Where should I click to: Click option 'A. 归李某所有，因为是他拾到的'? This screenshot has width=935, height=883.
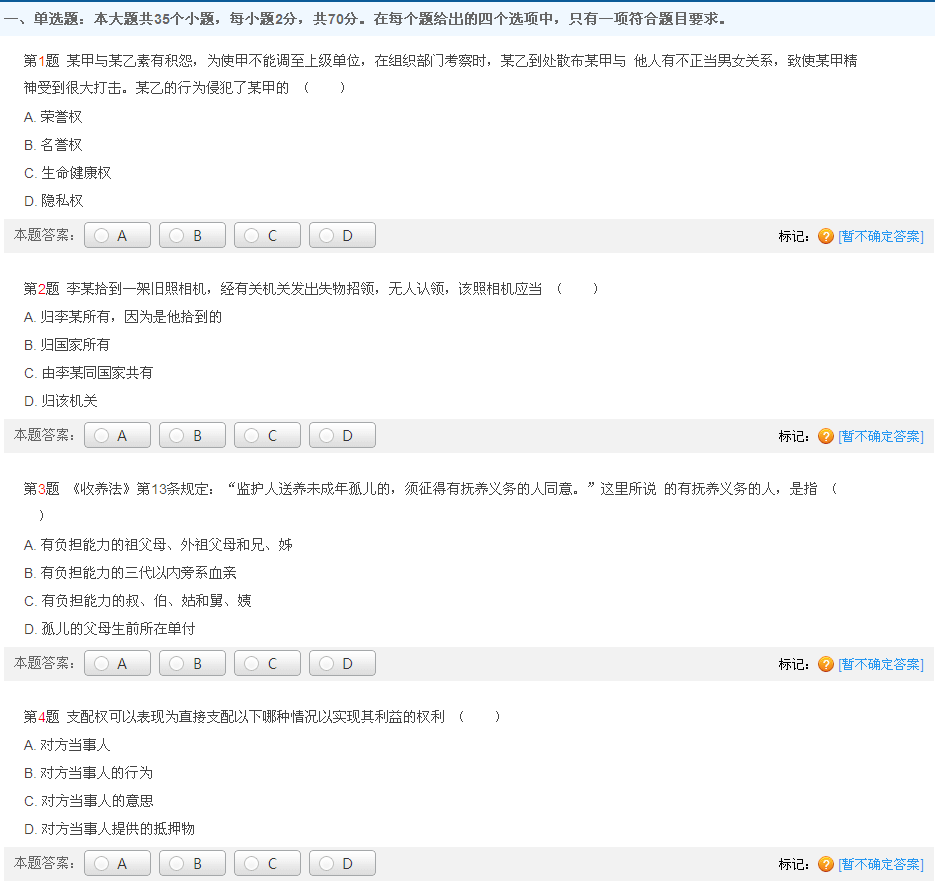click(123, 317)
